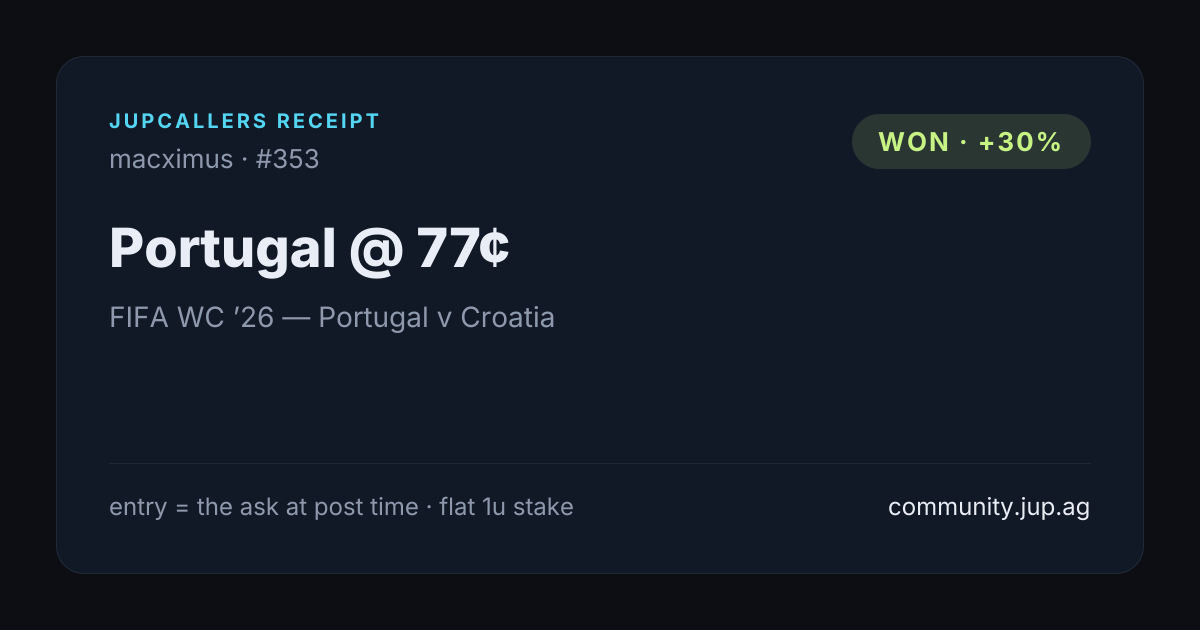Click the word Portugal in the headline

point(222,249)
